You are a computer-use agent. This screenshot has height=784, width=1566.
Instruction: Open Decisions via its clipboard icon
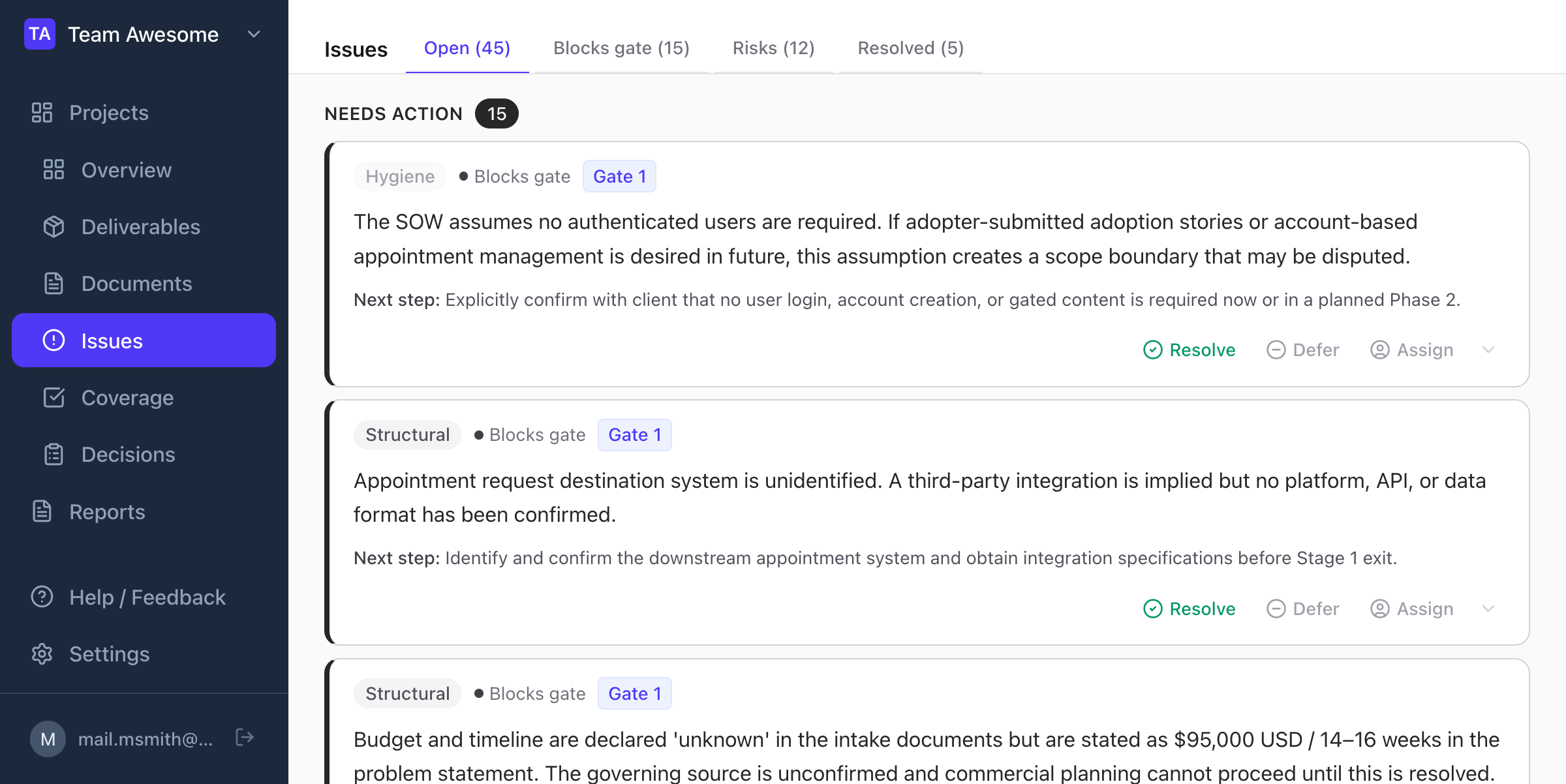coord(54,454)
